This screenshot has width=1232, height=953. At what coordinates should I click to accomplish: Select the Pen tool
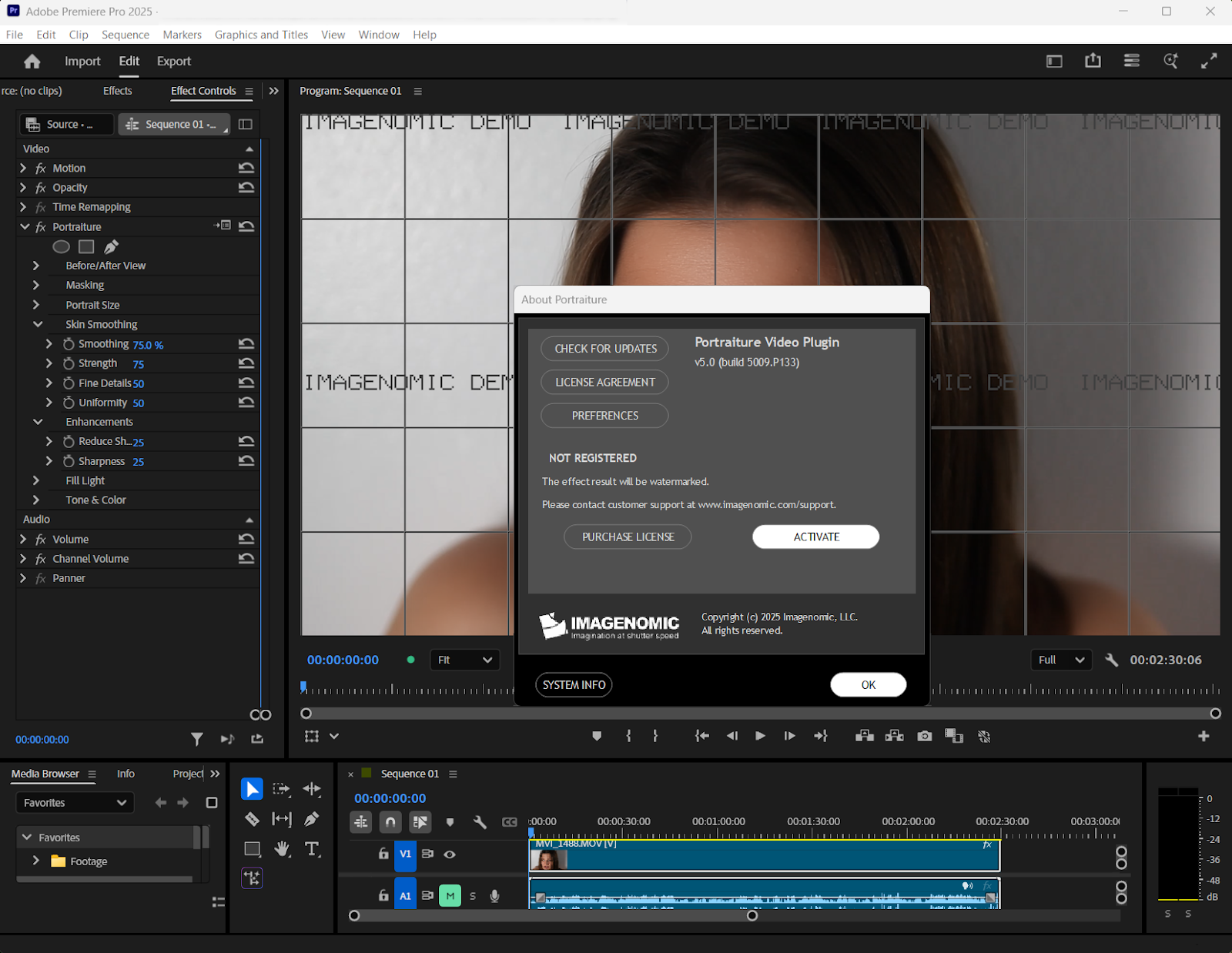point(312,819)
